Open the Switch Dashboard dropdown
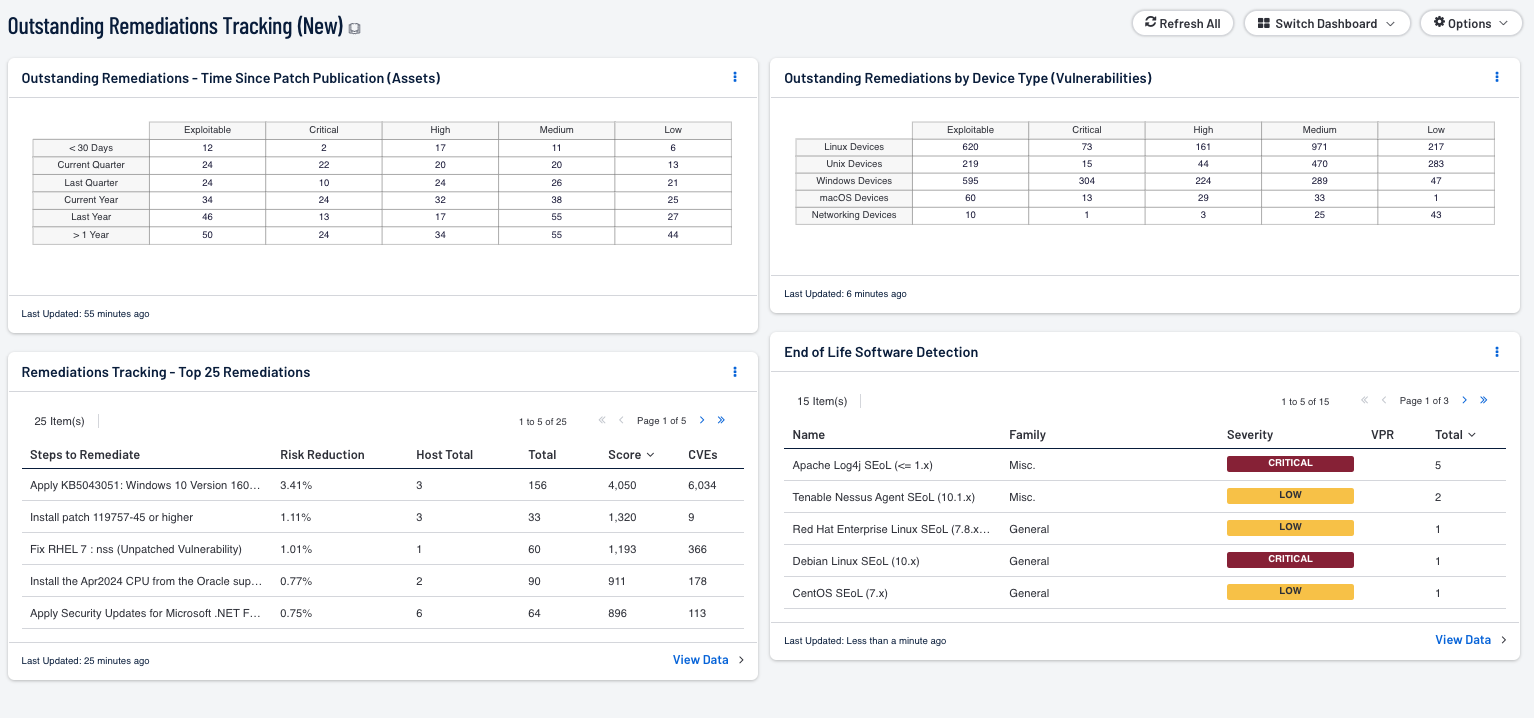Image resolution: width=1534 pixels, height=718 pixels. click(x=1327, y=23)
